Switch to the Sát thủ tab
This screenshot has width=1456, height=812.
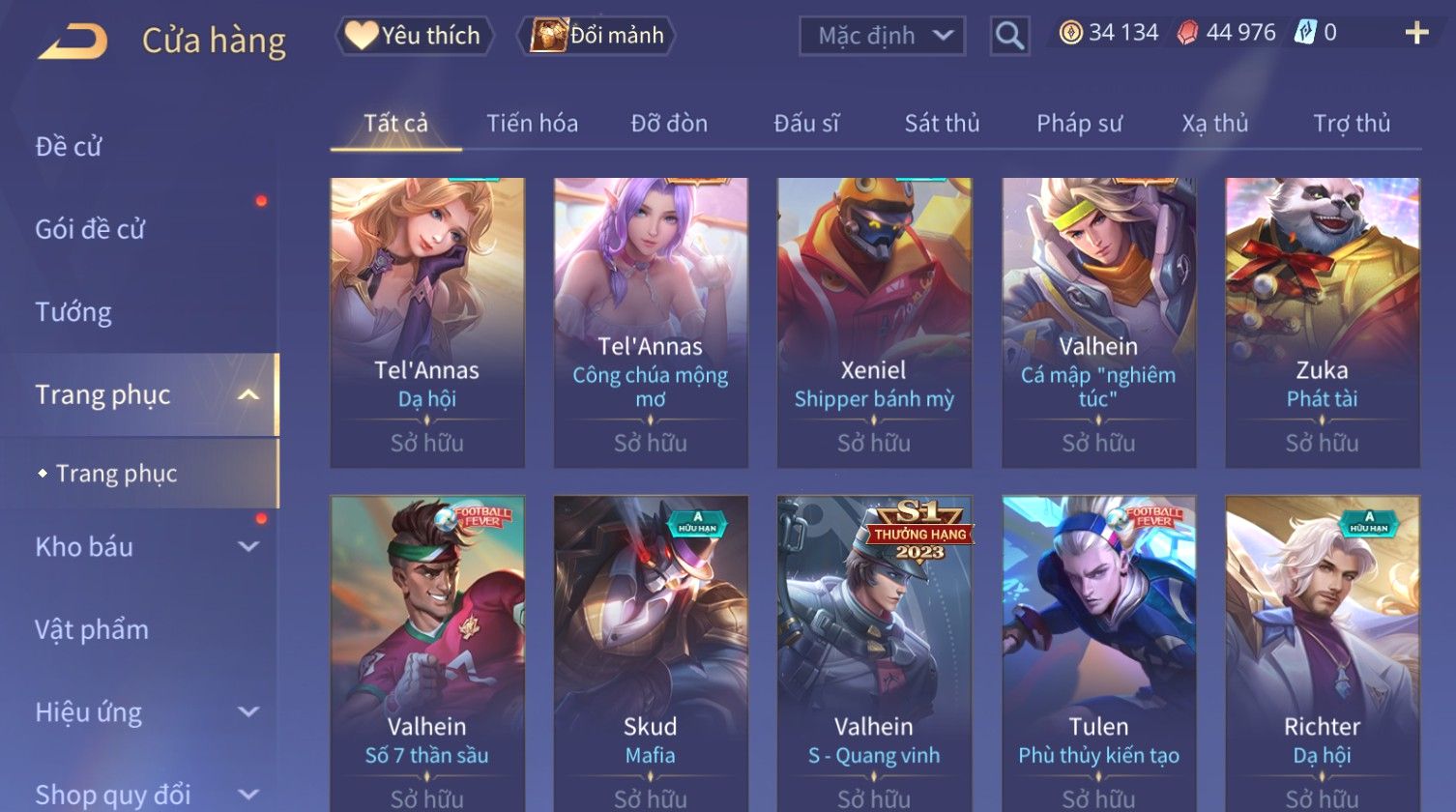point(942,124)
